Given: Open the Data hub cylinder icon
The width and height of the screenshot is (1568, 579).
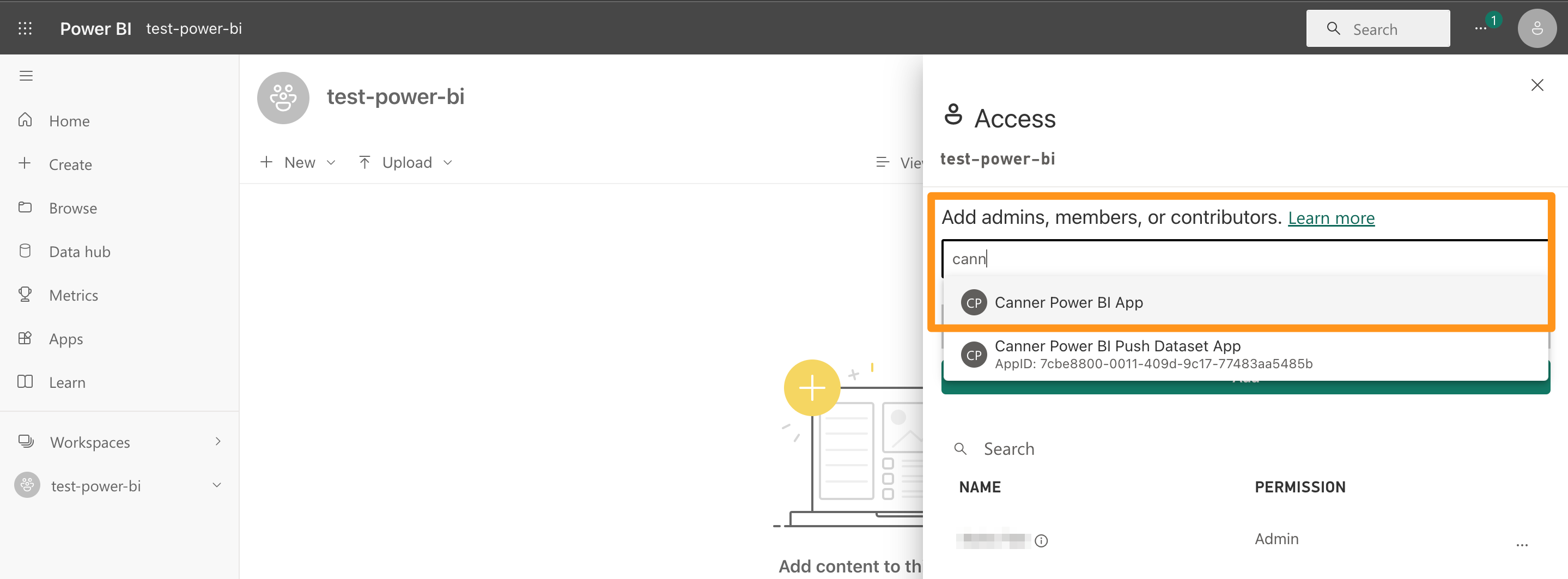Looking at the screenshot, I should (25, 251).
